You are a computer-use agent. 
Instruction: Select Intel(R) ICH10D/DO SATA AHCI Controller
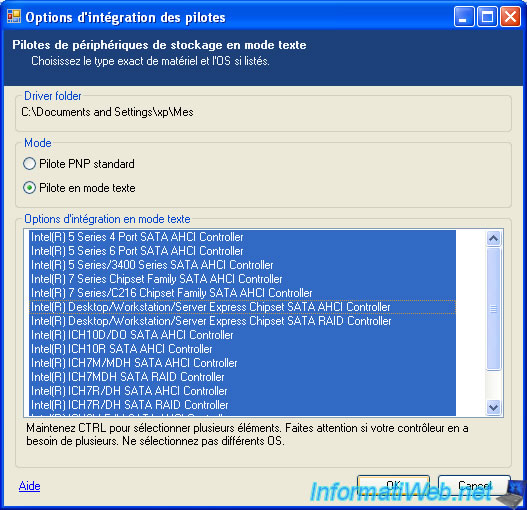242,335
